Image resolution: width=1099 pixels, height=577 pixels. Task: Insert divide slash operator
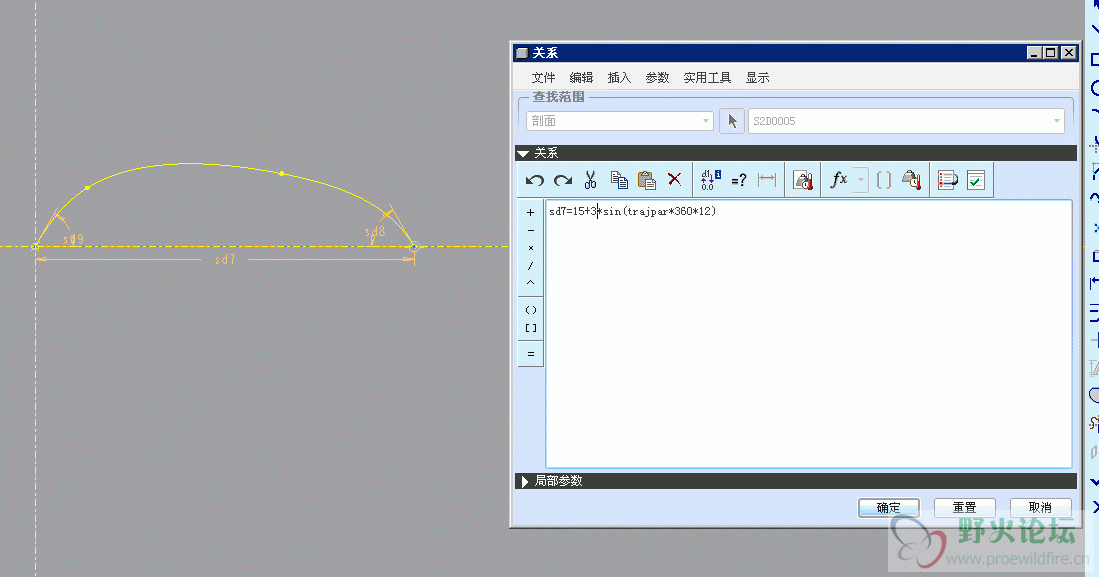coord(531,266)
